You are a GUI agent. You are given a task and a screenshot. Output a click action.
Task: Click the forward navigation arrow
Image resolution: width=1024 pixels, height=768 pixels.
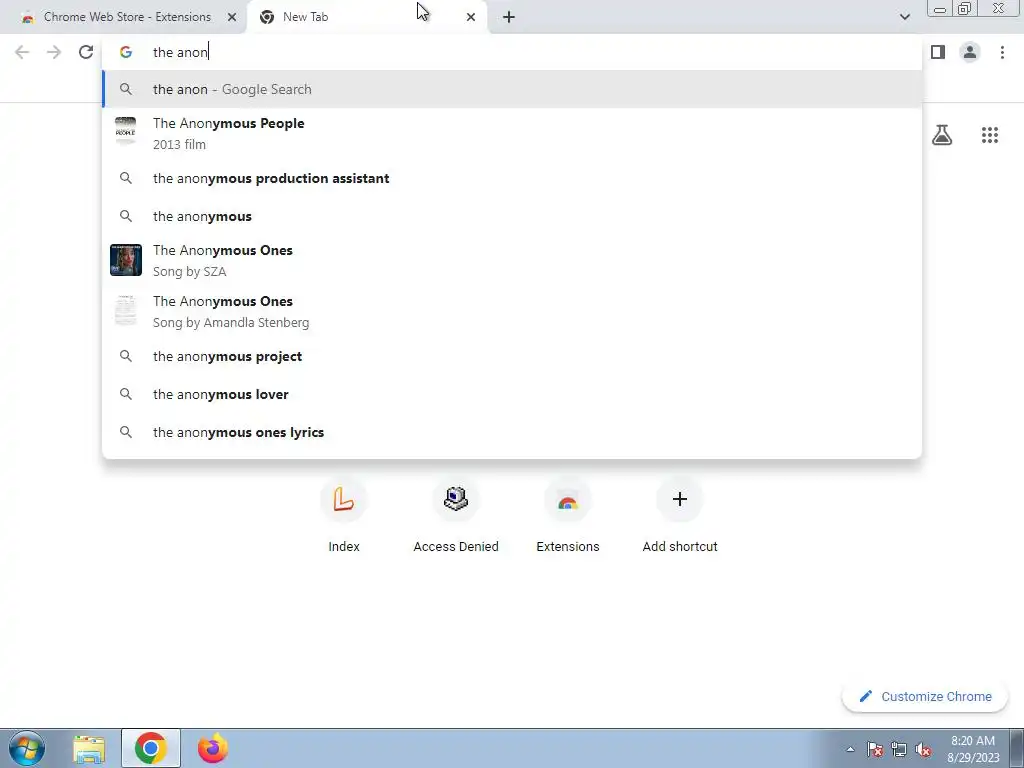[x=54, y=52]
